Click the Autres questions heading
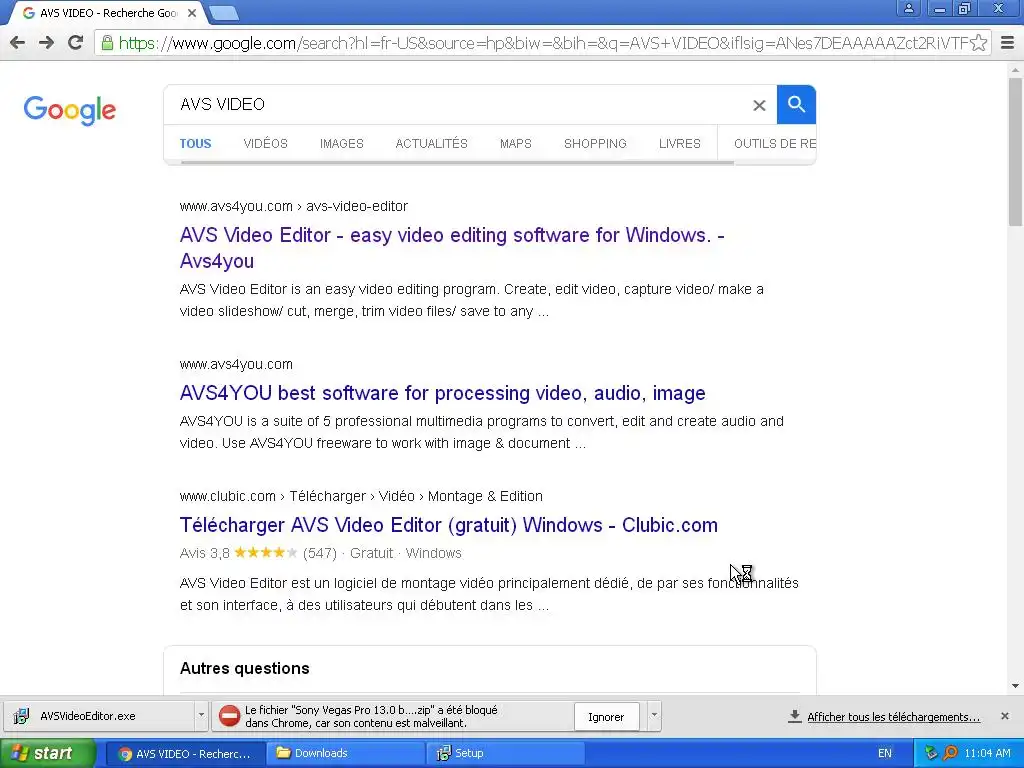Image resolution: width=1024 pixels, height=768 pixels. [x=244, y=668]
